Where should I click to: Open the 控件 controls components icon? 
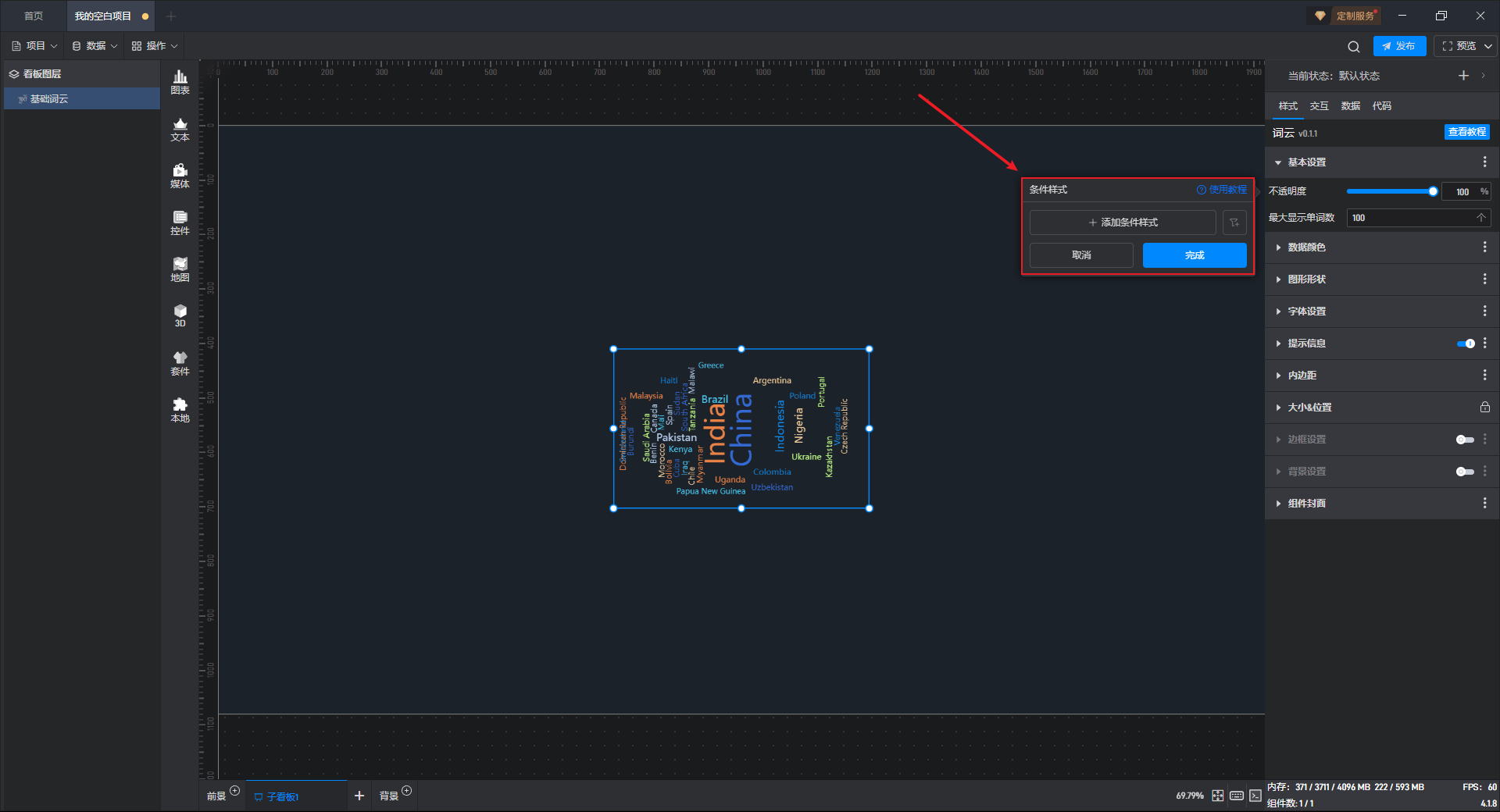pos(180,223)
